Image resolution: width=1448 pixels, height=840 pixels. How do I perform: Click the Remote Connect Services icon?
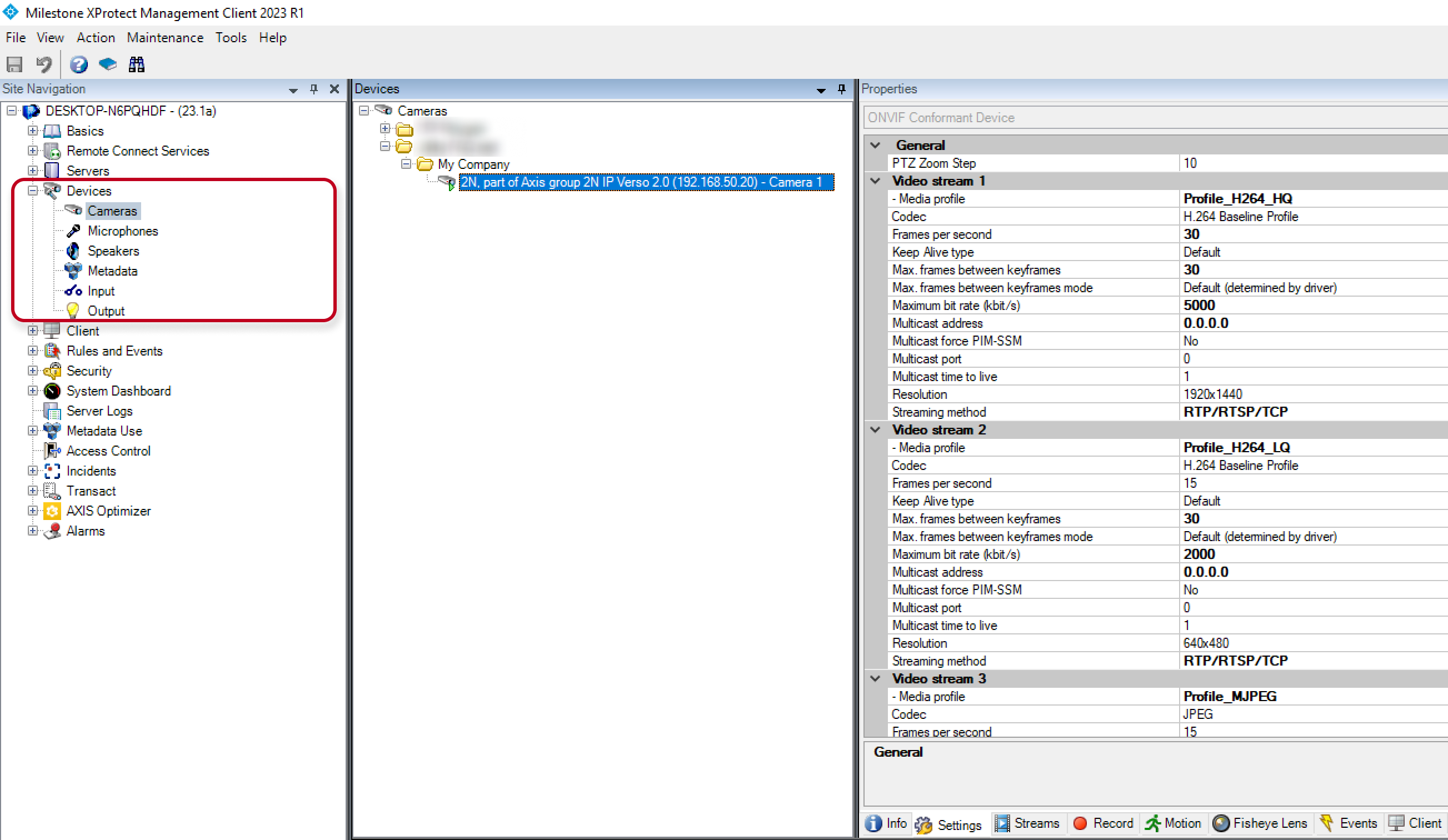(52, 151)
